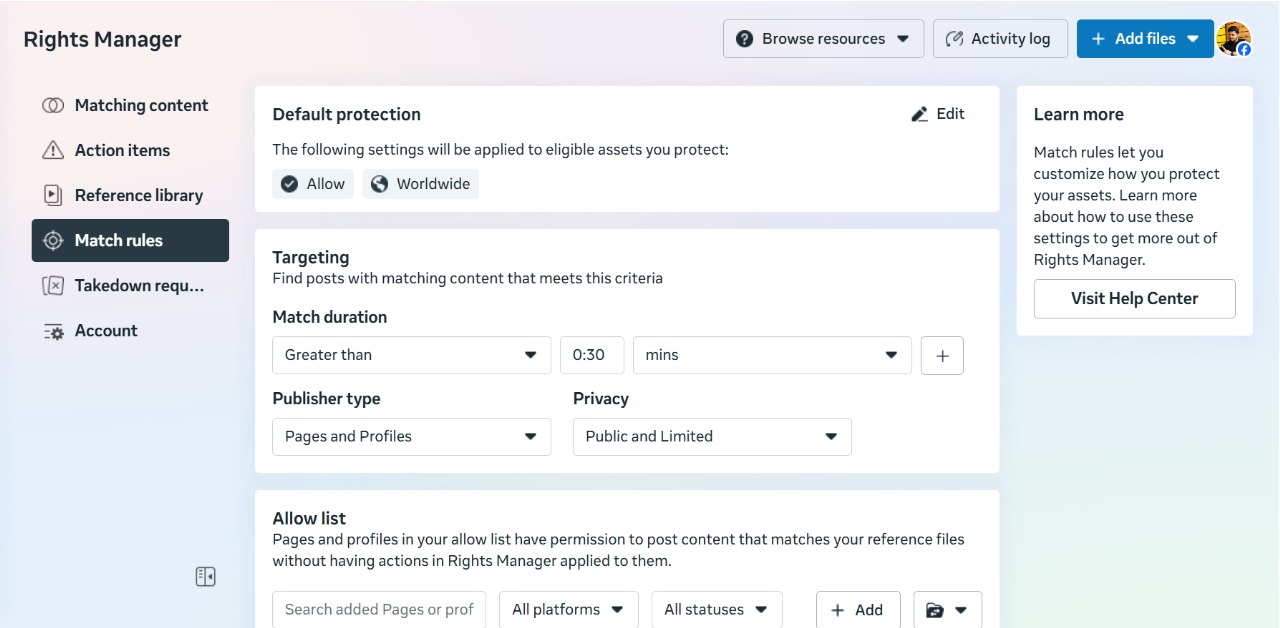The height and width of the screenshot is (628, 1280).
Task: Click the Visit Help Center button
Action: coord(1134,299)
